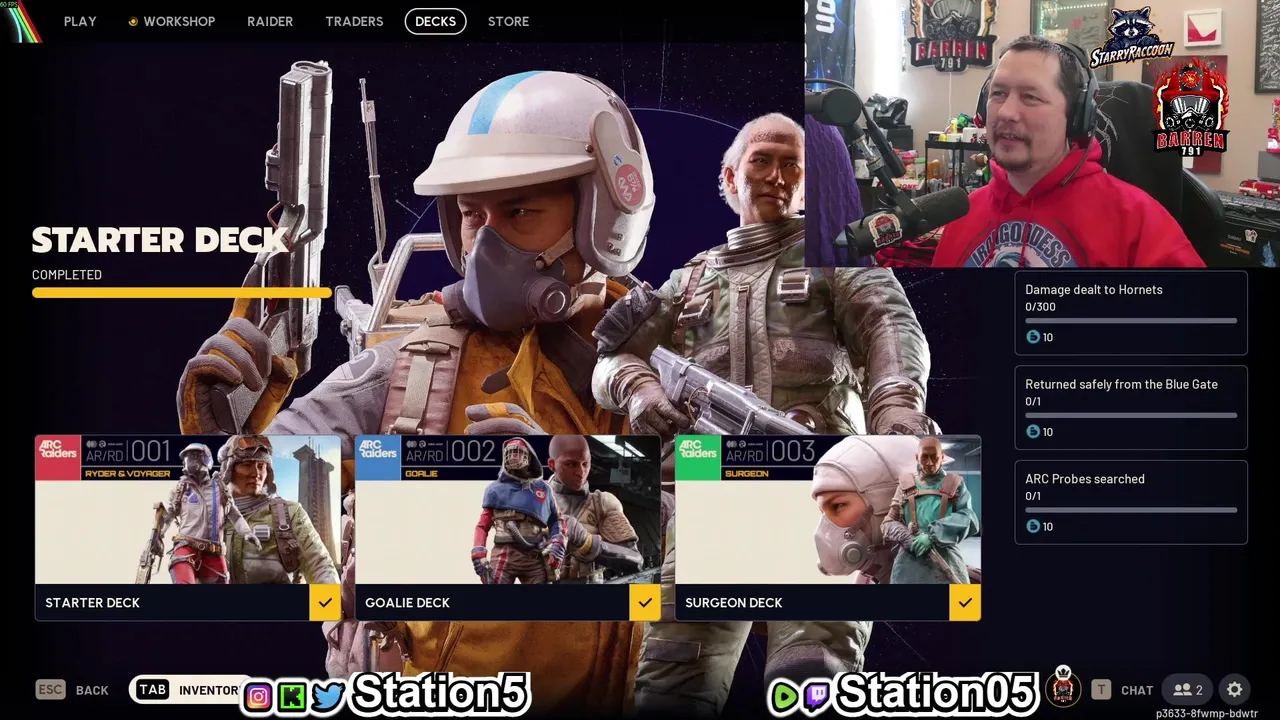The width and height of the screenshot is (1280, 720).
Task: Click the ARC Raiders logo on card 001
Action: click(x=58, y=458)
